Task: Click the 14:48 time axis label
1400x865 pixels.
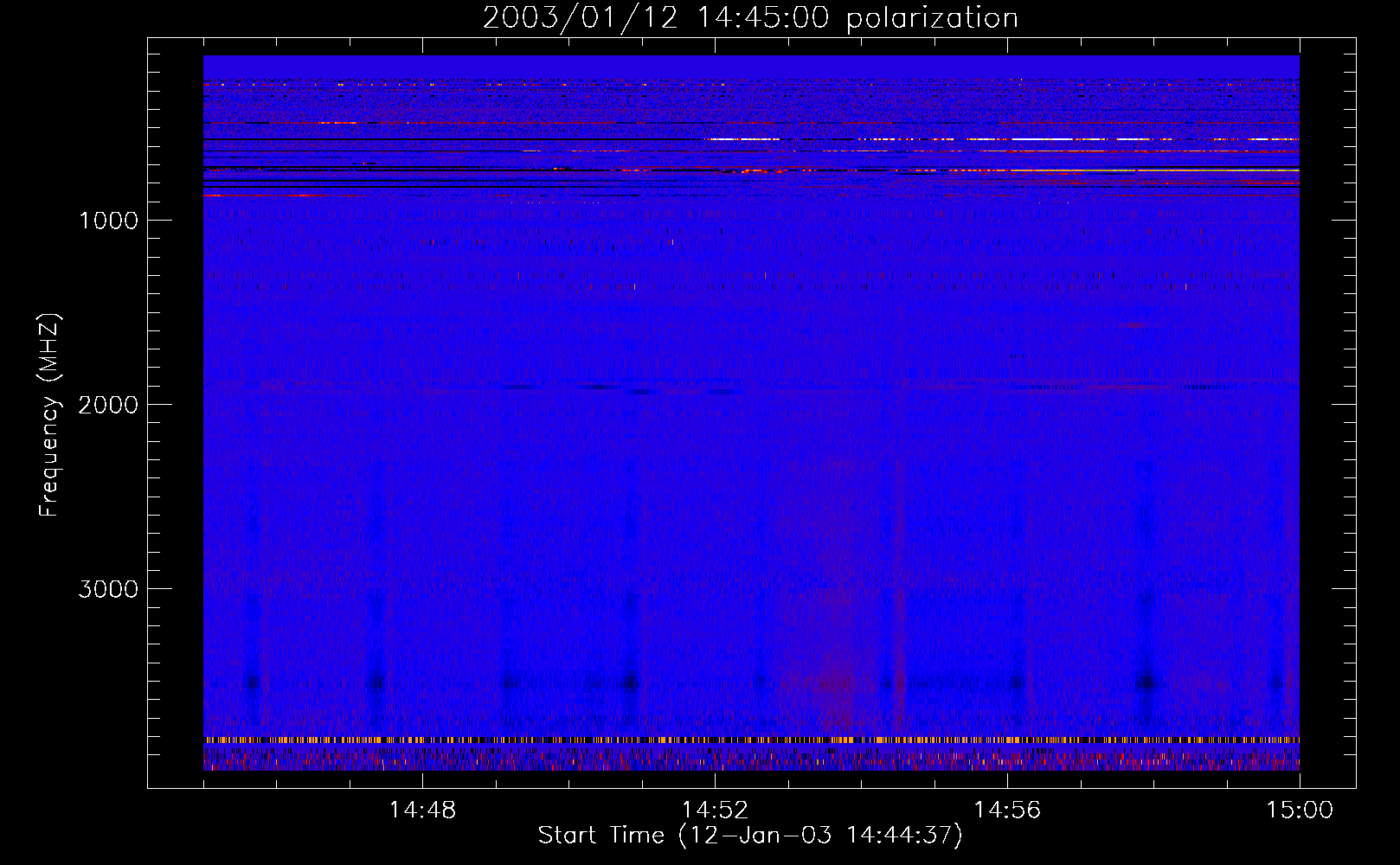Action: point(422,811)
